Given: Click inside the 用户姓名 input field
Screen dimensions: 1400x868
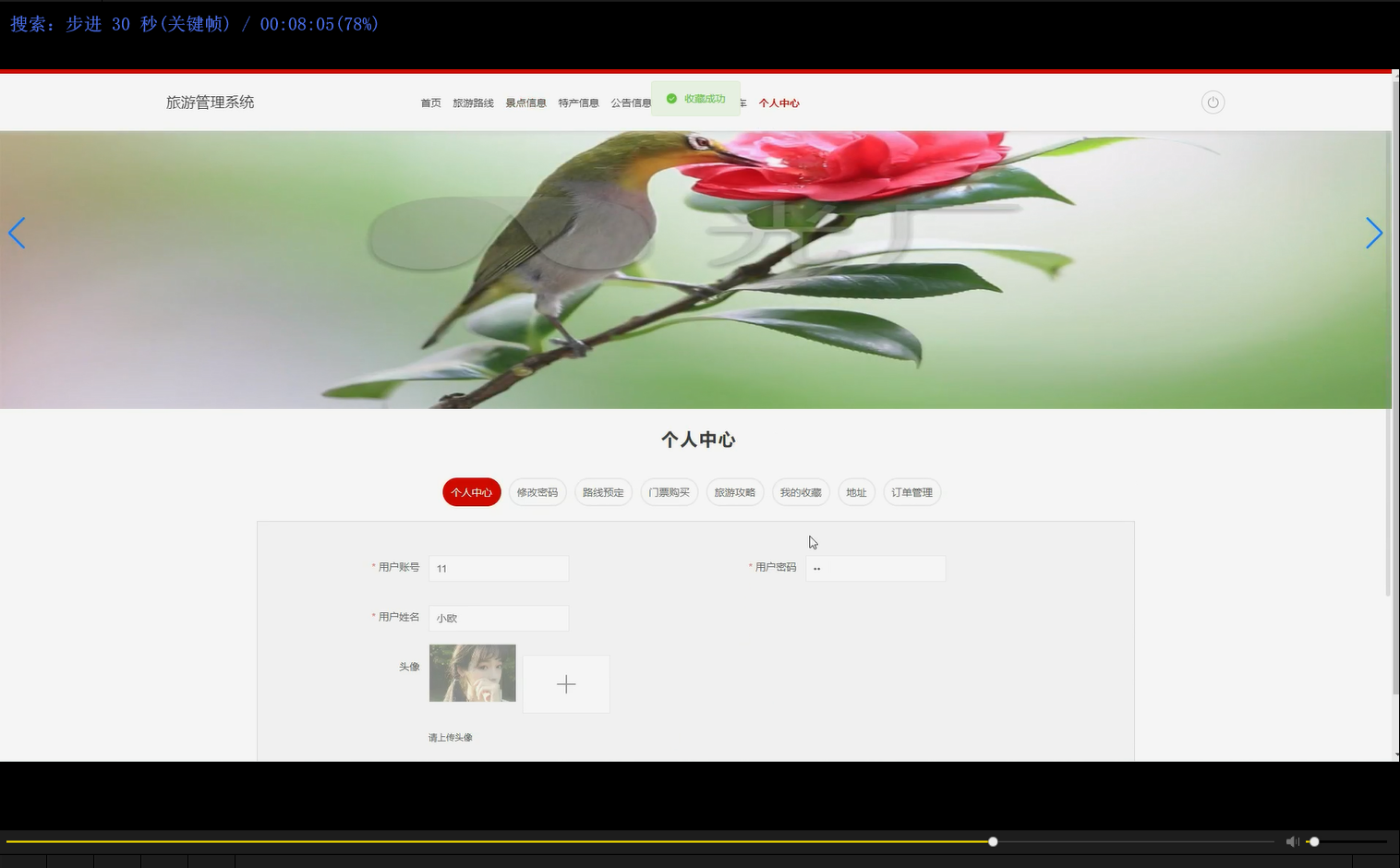Looking at the screenshot, I should (498, 618).
